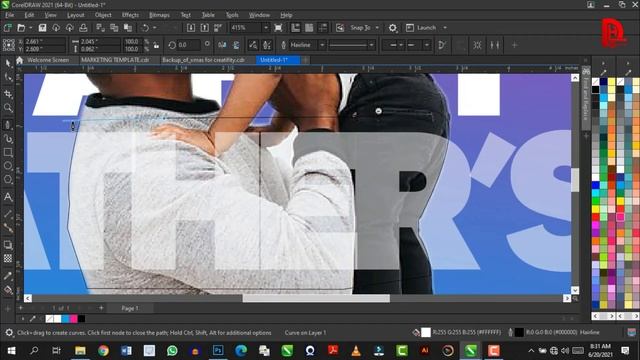Click the New document icon
Screen dimensions: 640x360
(8, 28)
